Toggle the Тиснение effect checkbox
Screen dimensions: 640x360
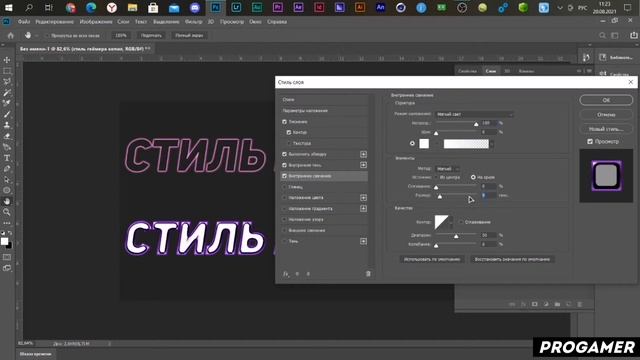(284, 122)
